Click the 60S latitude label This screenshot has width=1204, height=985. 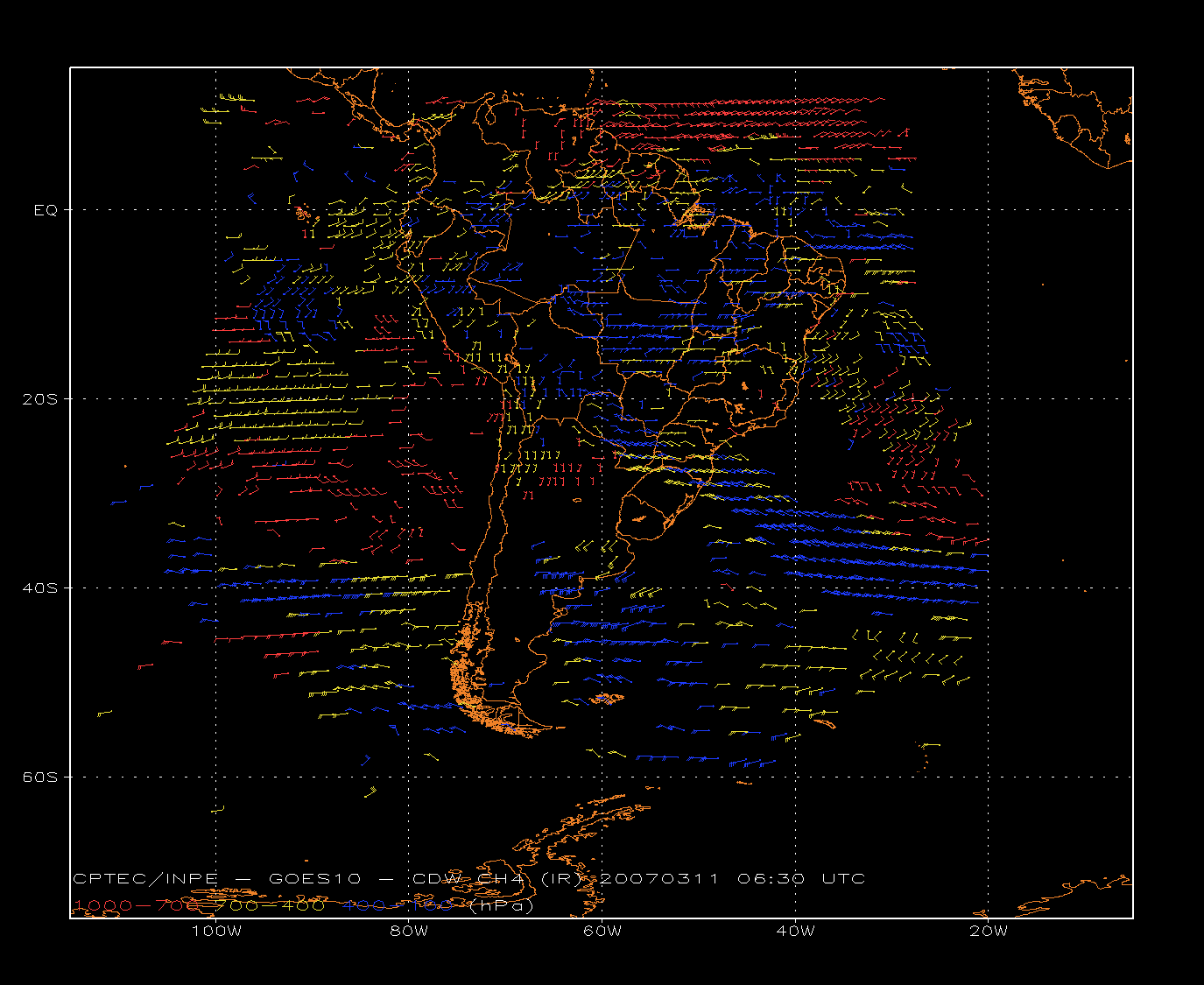(39, 777)
